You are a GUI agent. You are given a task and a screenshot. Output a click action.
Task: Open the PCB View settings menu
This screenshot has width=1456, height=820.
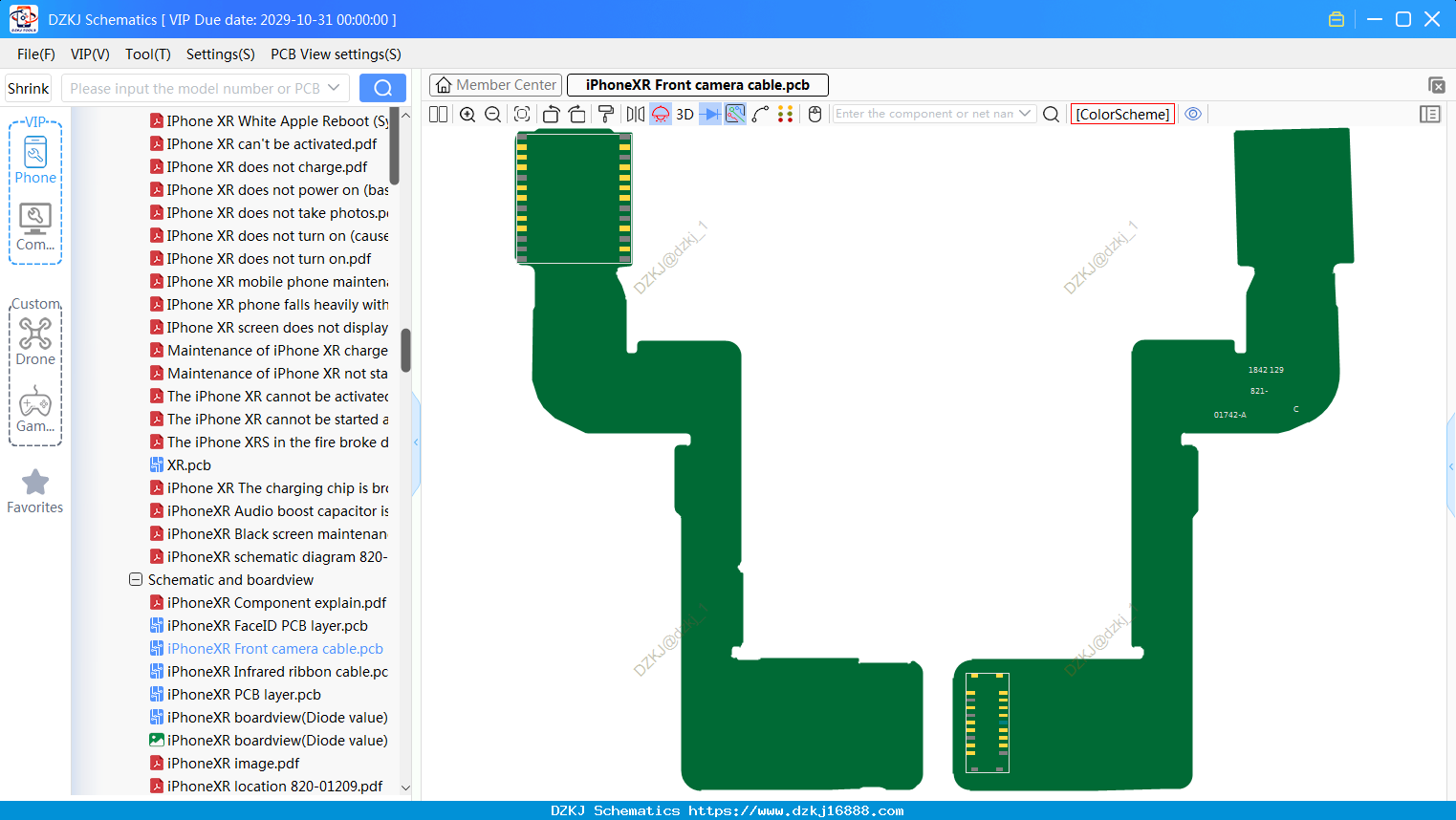point(336,54)
